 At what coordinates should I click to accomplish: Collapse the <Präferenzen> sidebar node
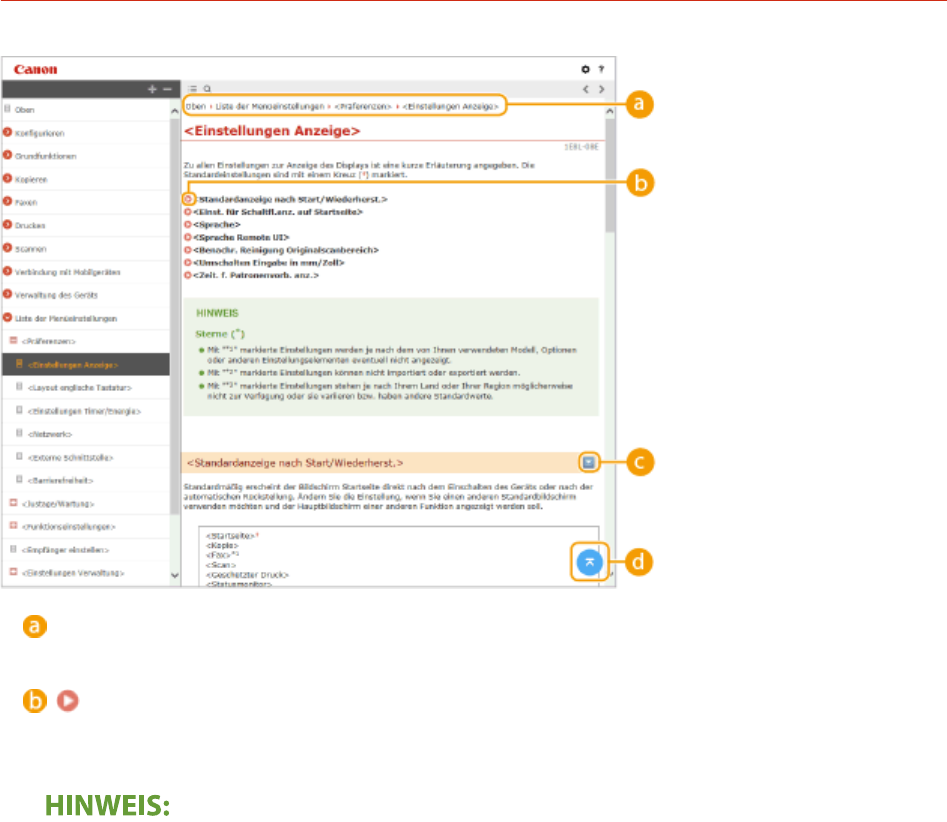coord(13,341)
